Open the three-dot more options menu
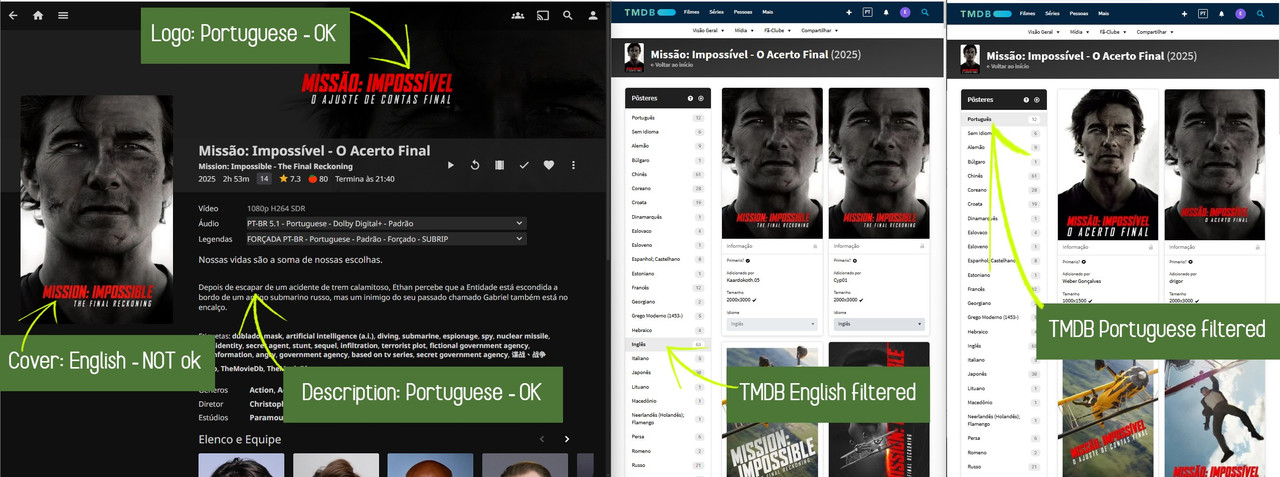This screenshot has width=1280, height=477. (x=573, y=165)
